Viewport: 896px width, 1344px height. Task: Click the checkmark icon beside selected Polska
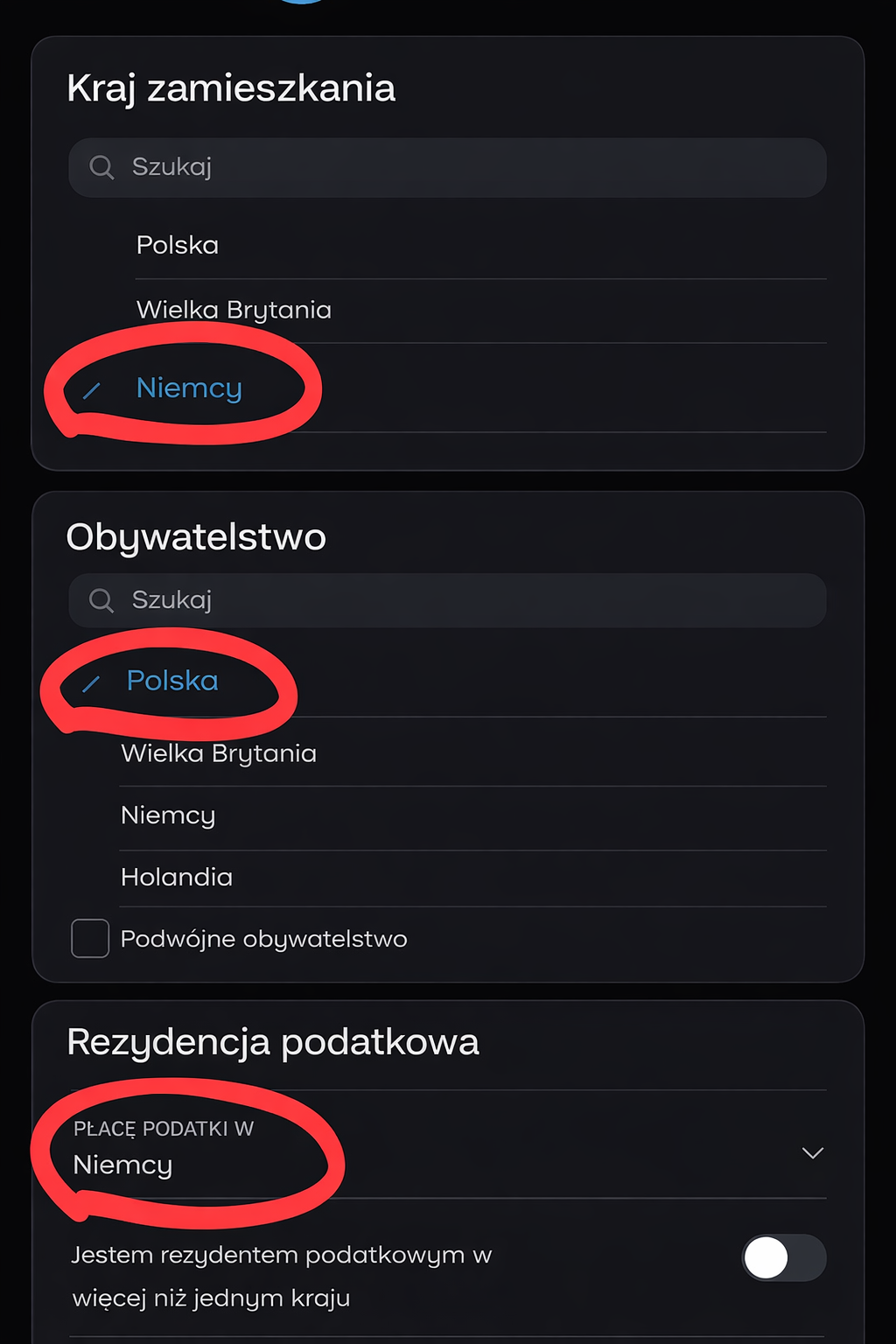tap(91, 683)
